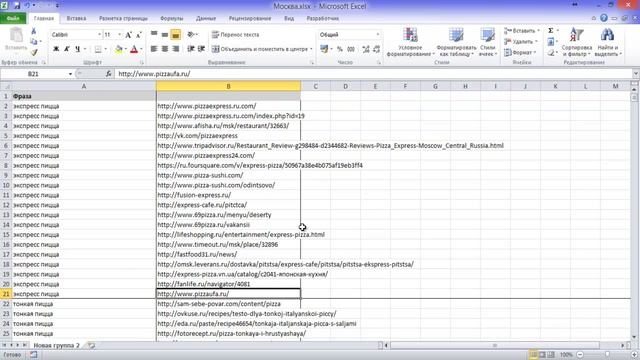
Task: Open the font name Calibri dropdown
Action: 99,35
